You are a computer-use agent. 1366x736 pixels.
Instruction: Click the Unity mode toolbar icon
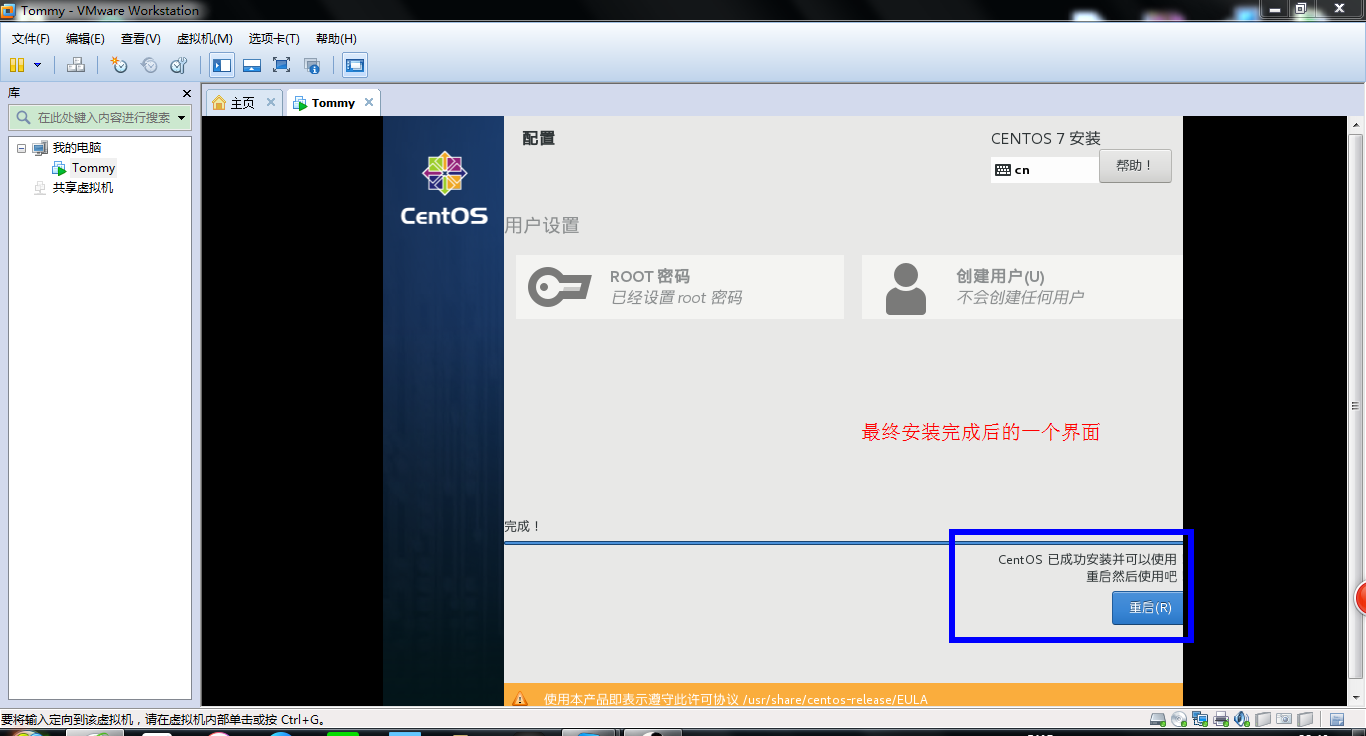click(312, 66)
